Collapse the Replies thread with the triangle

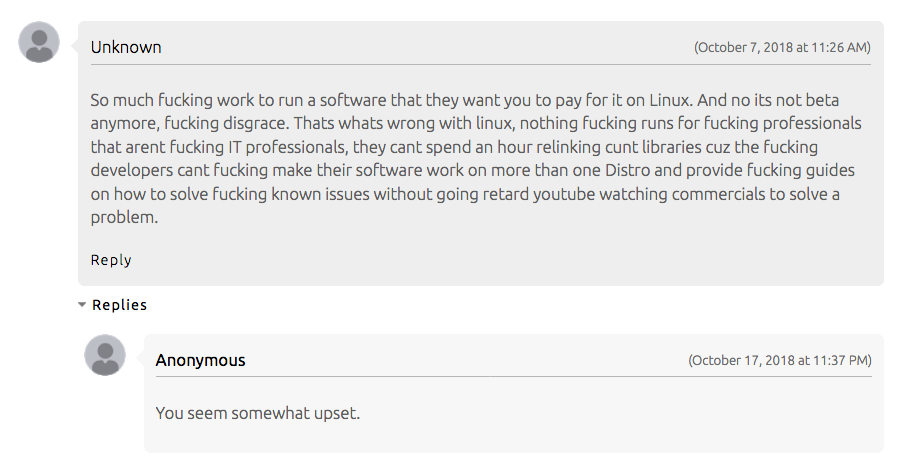[82, 305]
